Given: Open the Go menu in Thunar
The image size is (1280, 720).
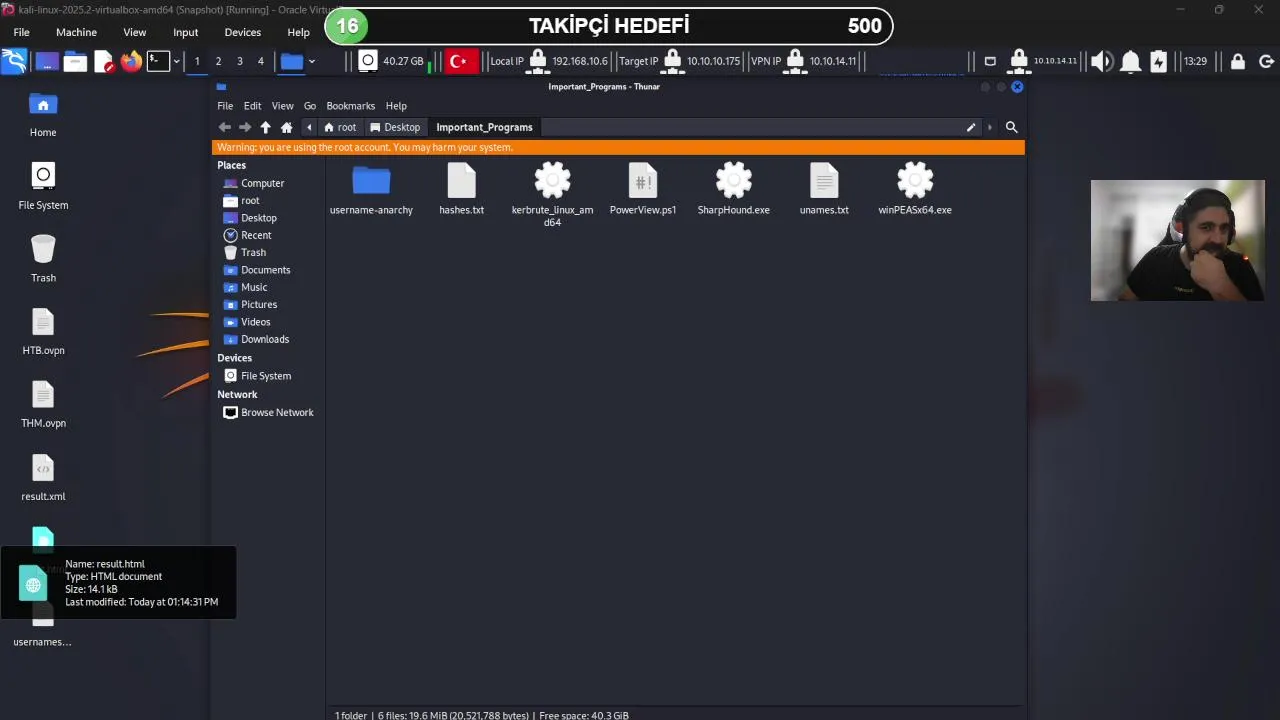Looking at the screenshot, I should (x=310, y=106).
